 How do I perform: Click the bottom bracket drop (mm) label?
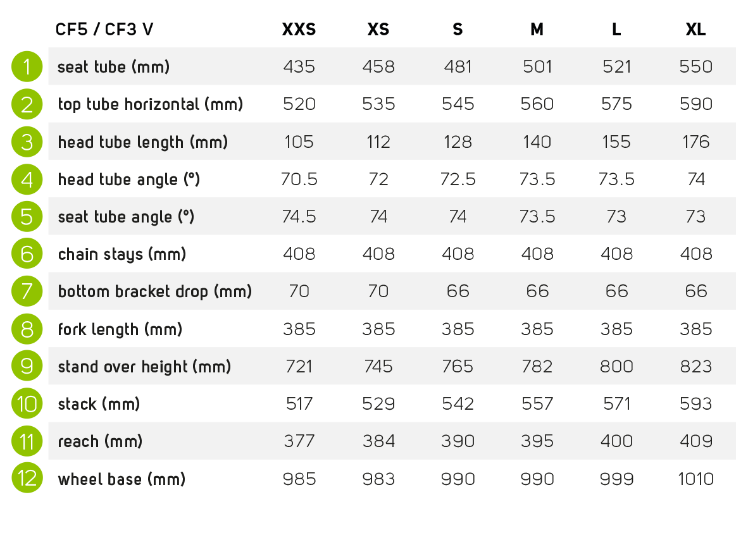[x=154, y=291]
